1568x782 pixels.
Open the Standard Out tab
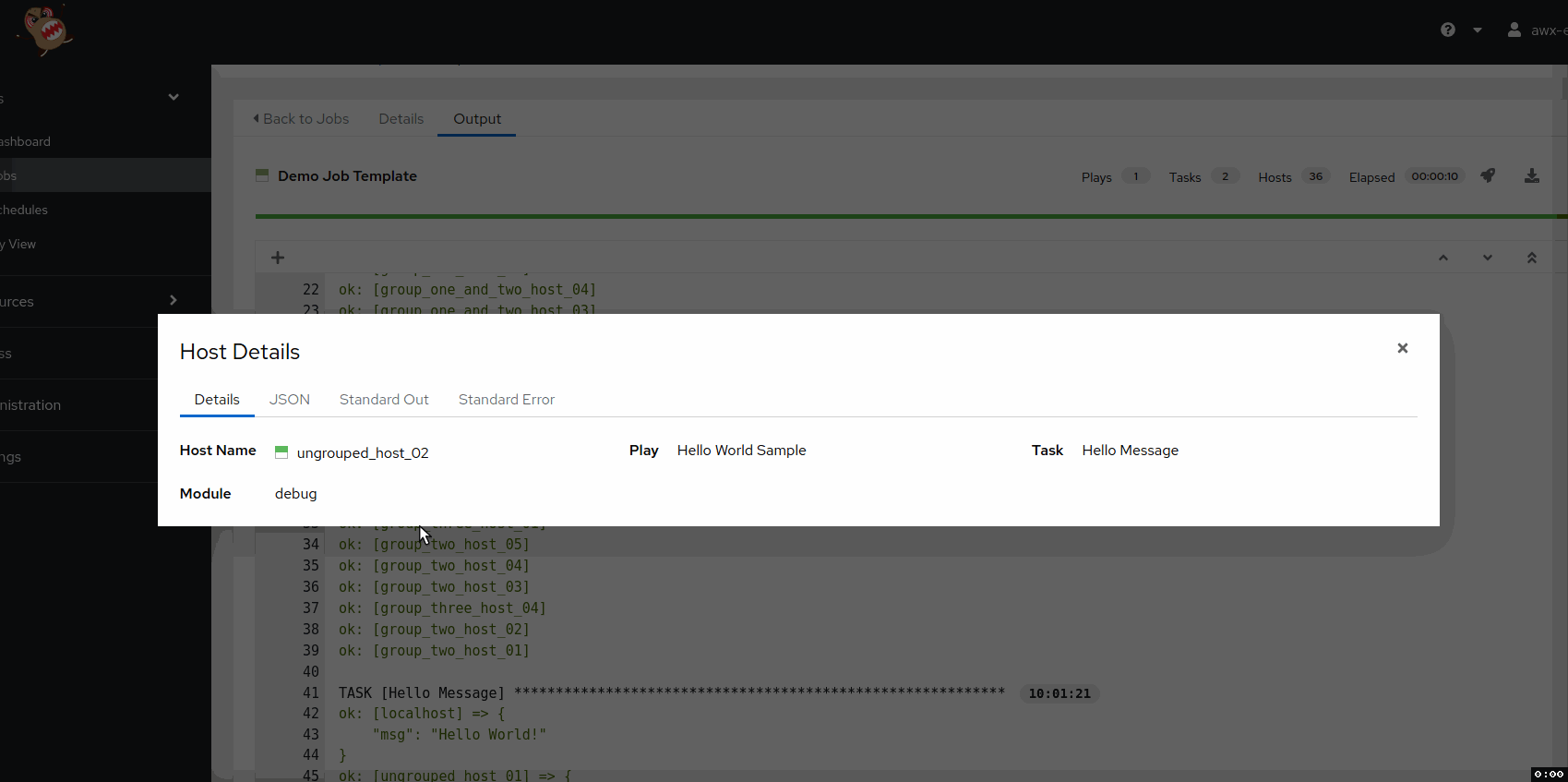tap(384, 400)
